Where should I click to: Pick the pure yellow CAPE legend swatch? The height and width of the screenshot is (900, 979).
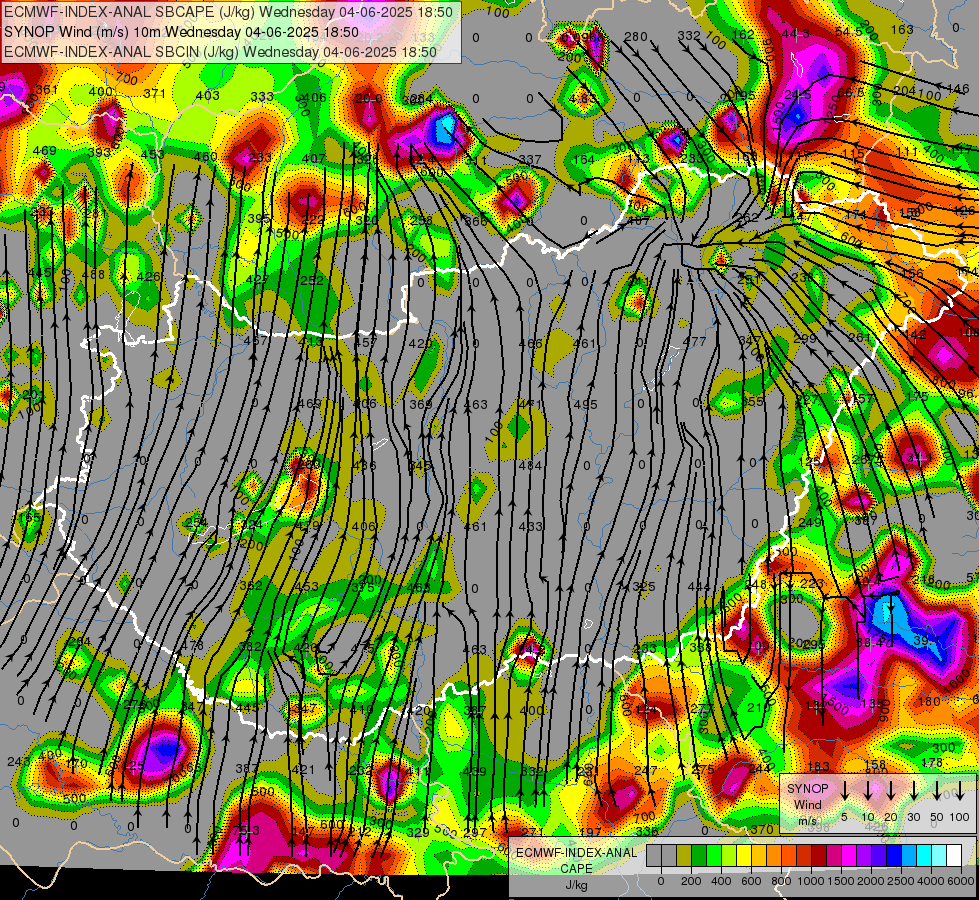744,856
